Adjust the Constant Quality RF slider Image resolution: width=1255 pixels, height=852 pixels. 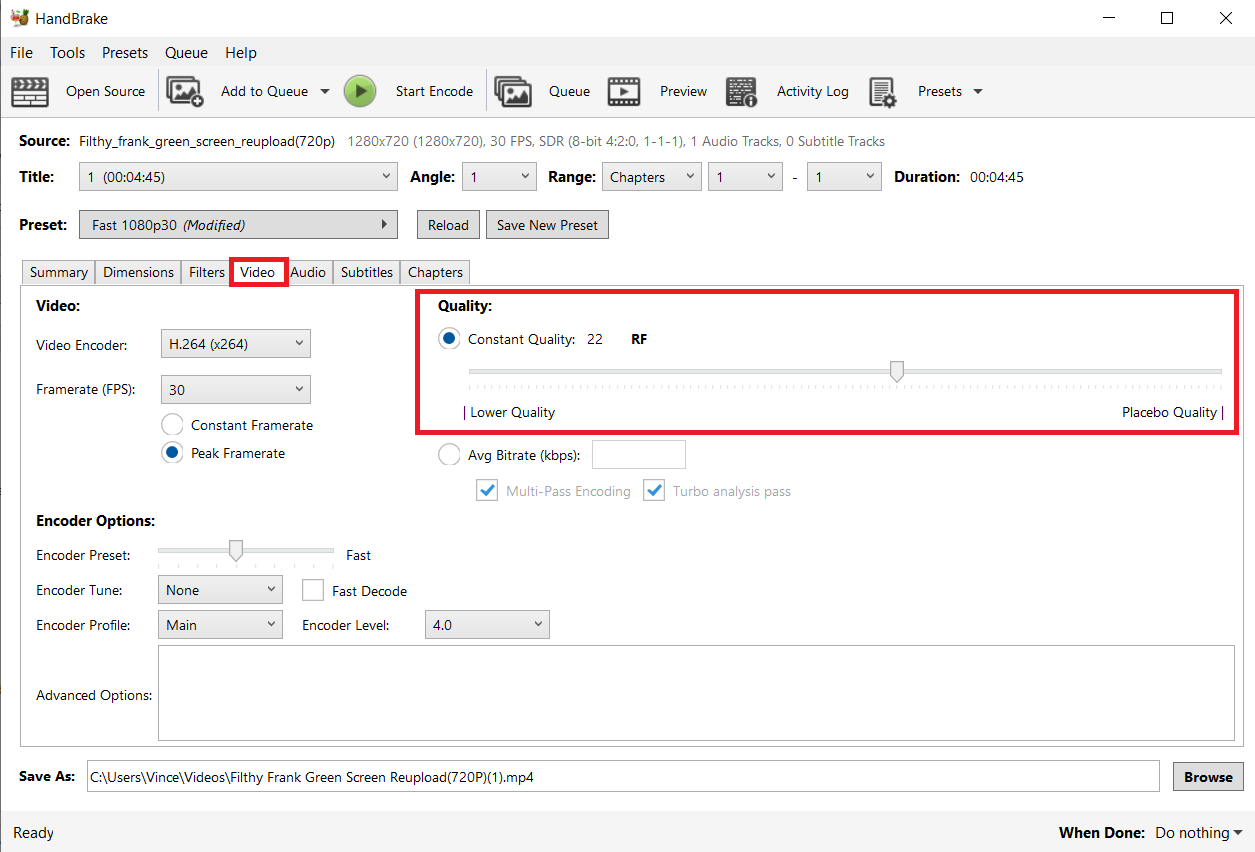coord(896,371)
